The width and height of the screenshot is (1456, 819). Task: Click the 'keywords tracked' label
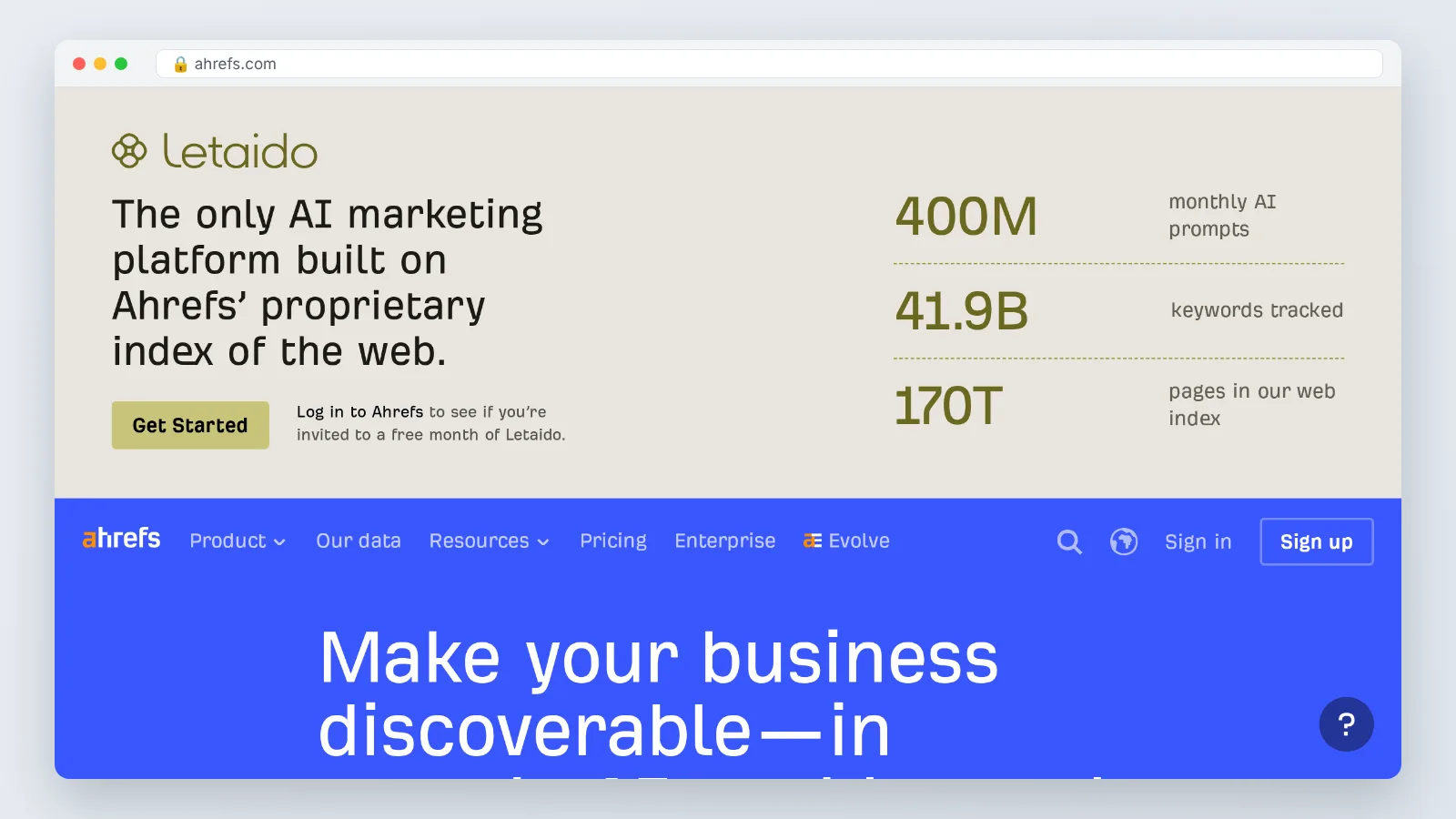[x=1257, y=310]
